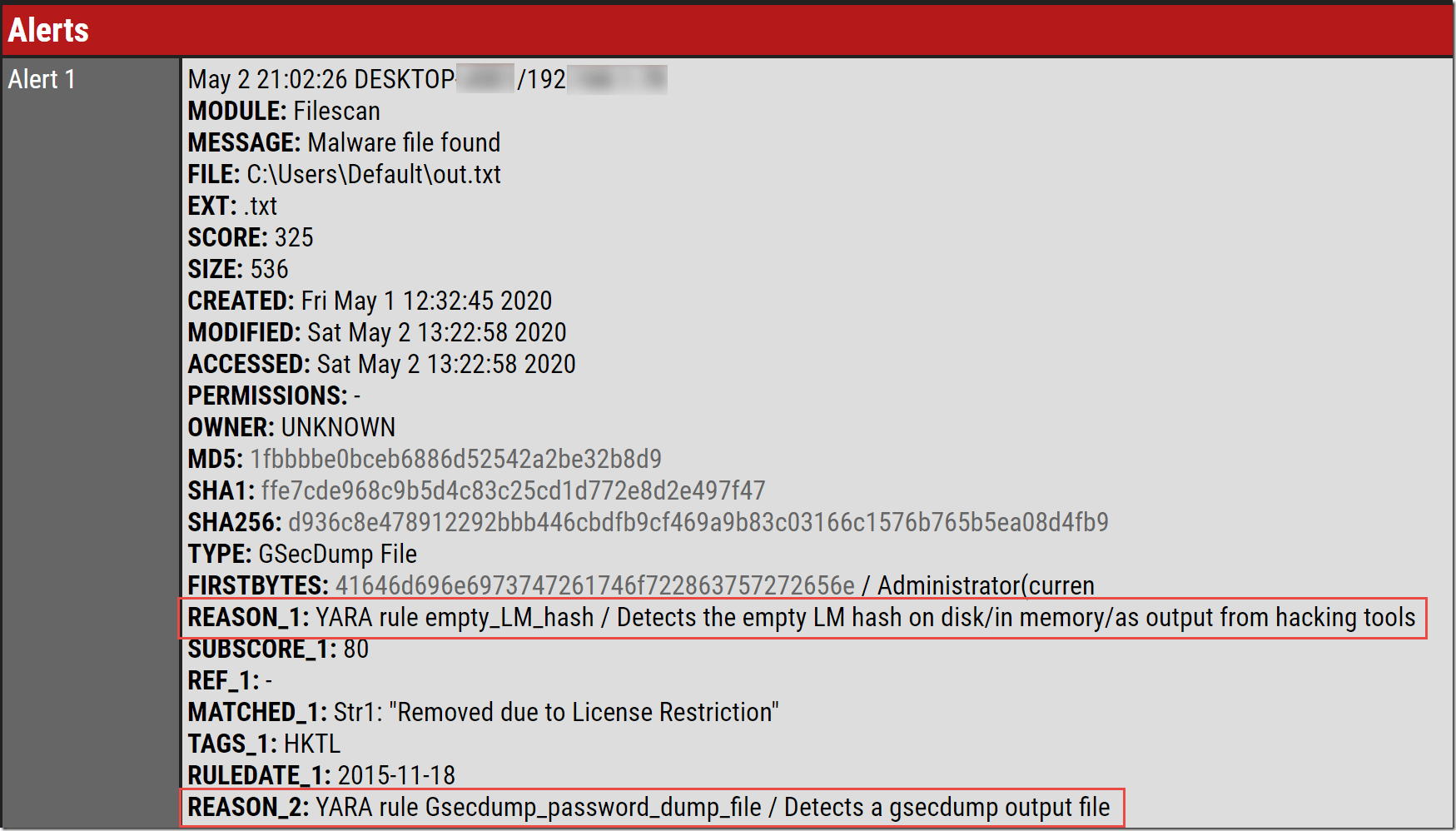Click the SUBSCORE_1 80 value

[x=355, y=649]
